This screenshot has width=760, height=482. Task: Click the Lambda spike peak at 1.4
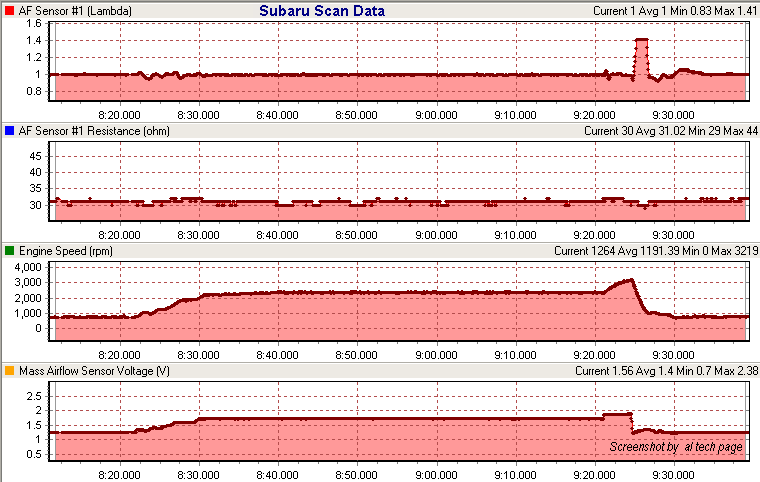[642, 40]
